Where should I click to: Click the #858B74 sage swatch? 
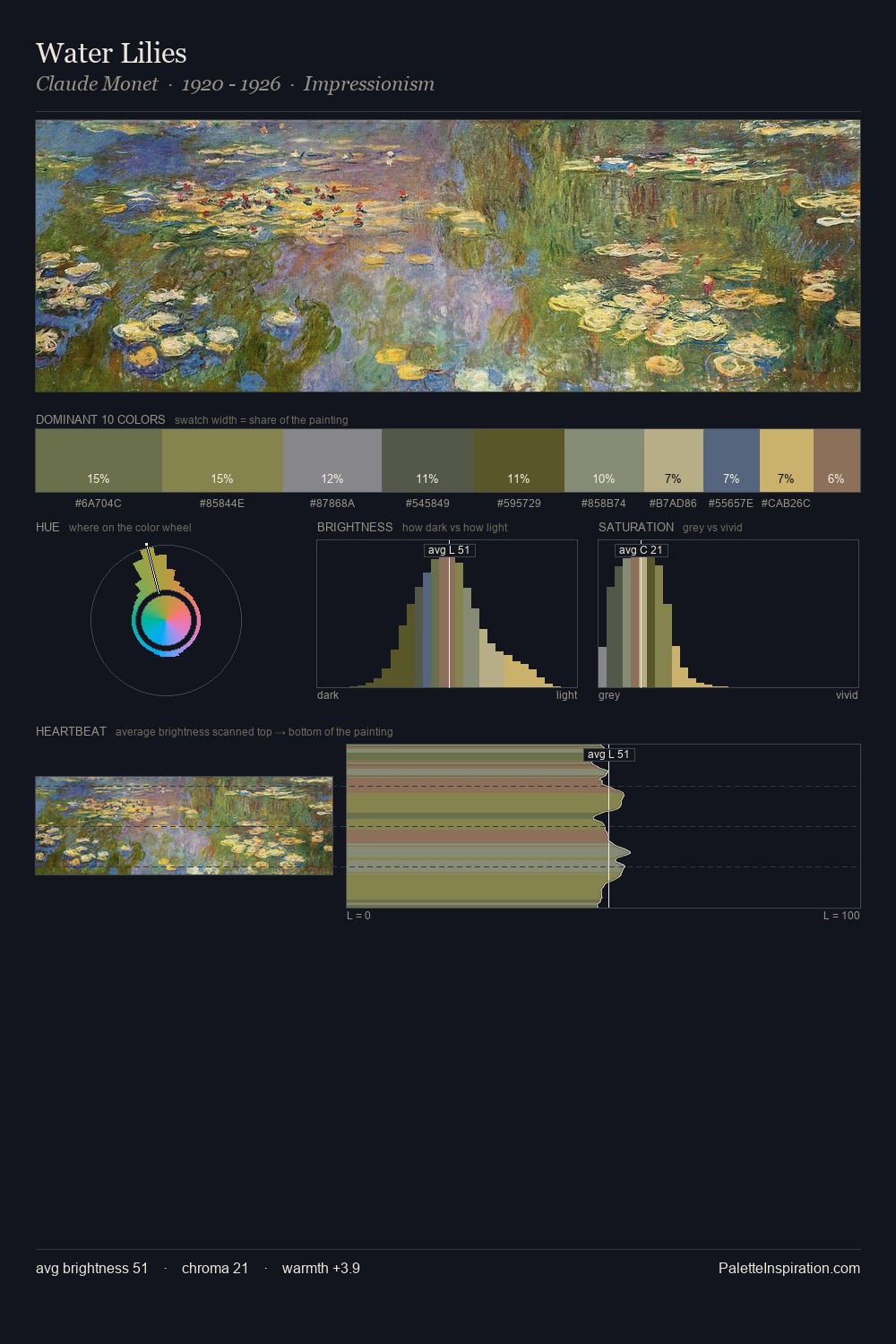pos(604,461)
